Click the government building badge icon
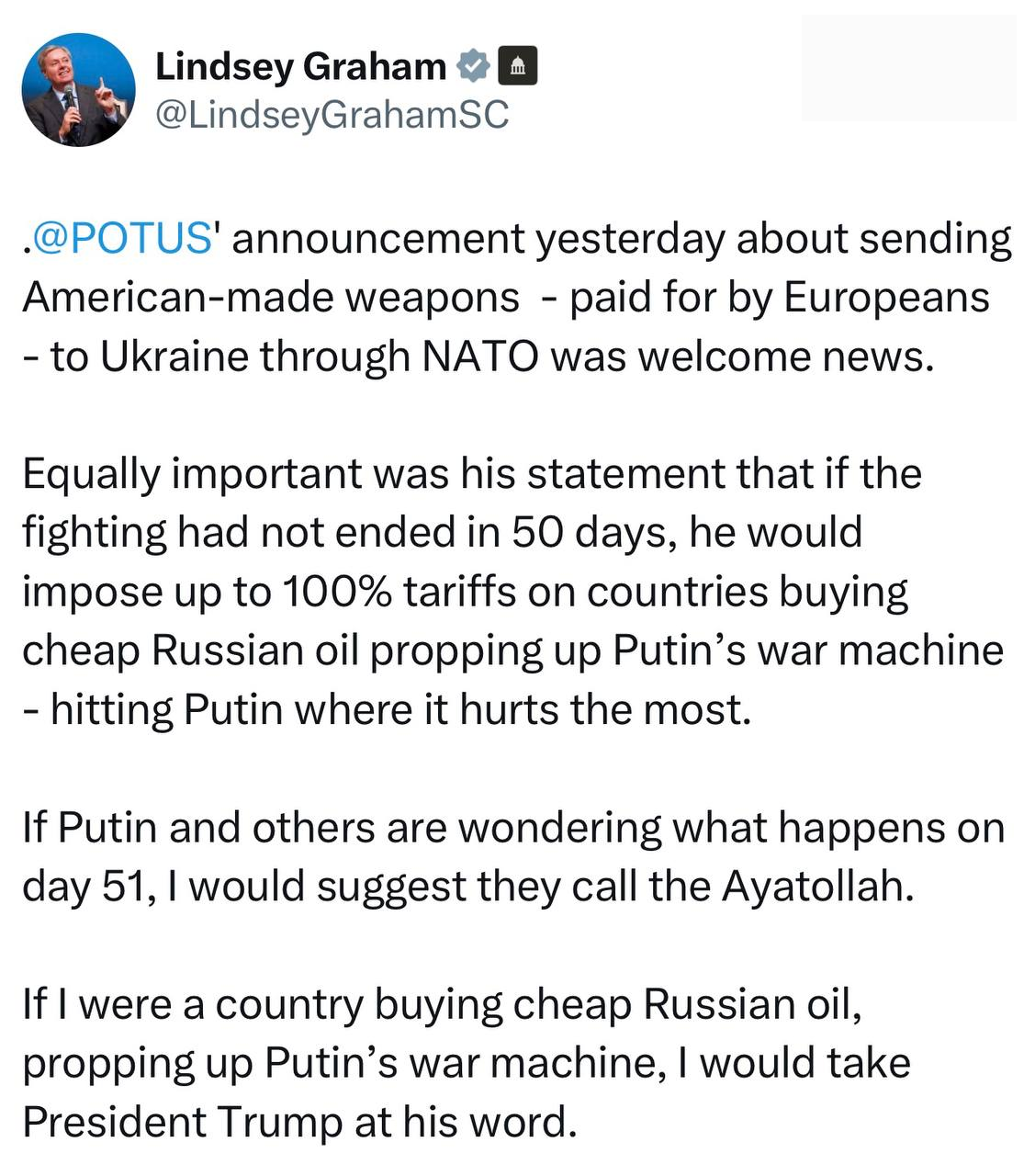 (x=517, y=65)
